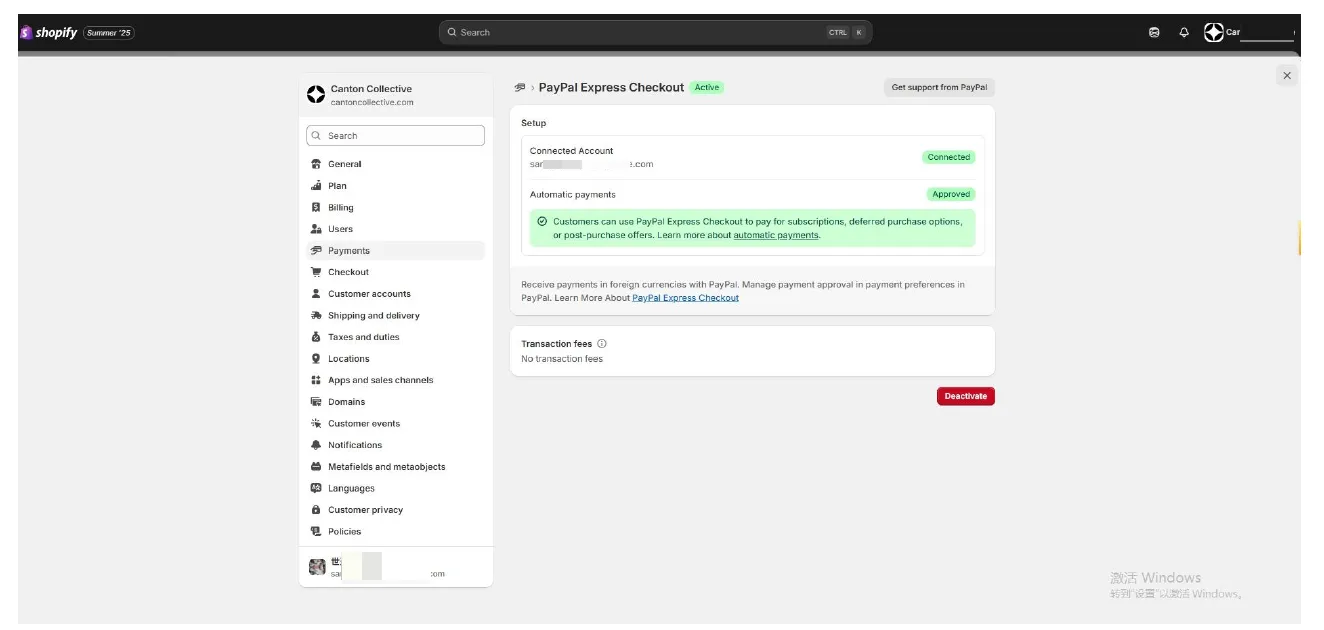Open the Sidekick assistant icon in top bar
Screen dimensions: 1324x630
pos(1154,32)
